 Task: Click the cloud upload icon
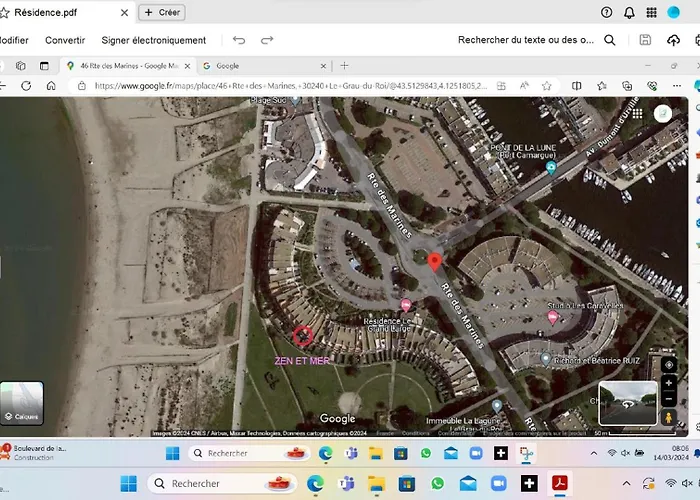pos(673,40)
